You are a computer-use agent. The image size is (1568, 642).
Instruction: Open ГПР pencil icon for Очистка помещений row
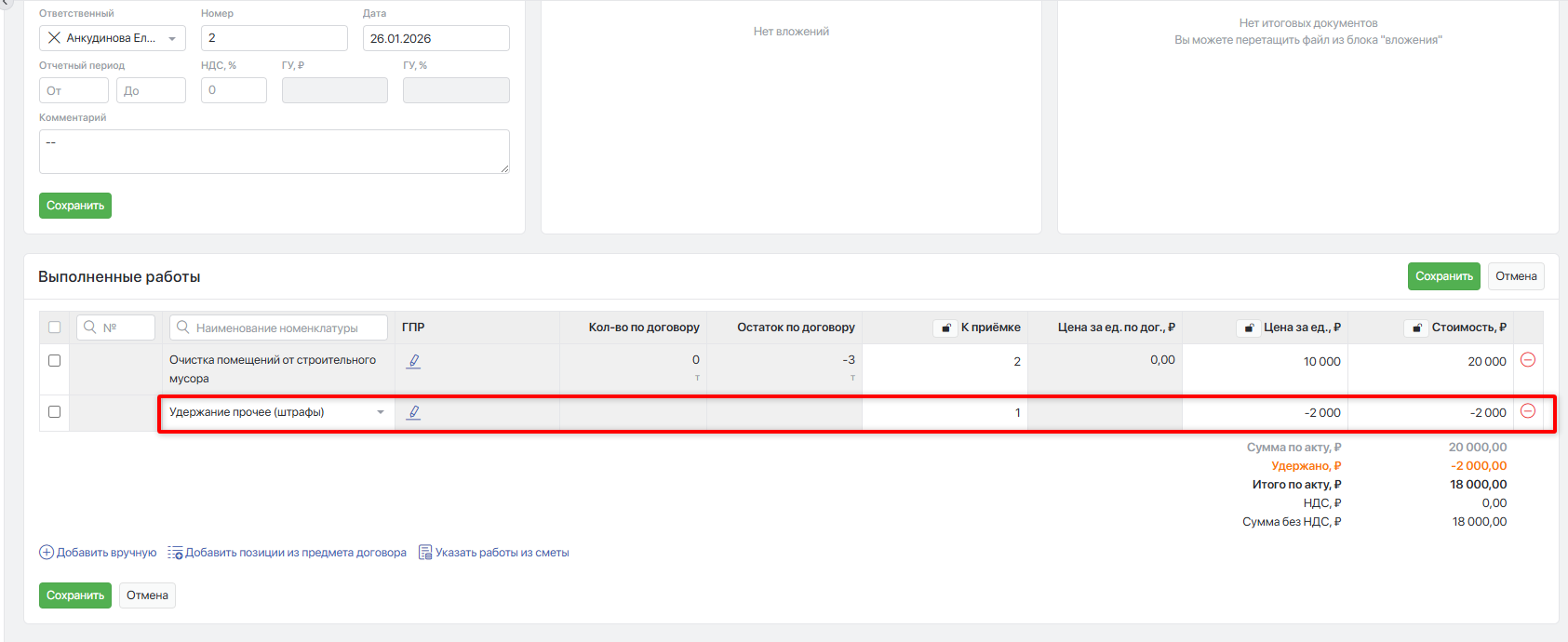tap(414, 361)
